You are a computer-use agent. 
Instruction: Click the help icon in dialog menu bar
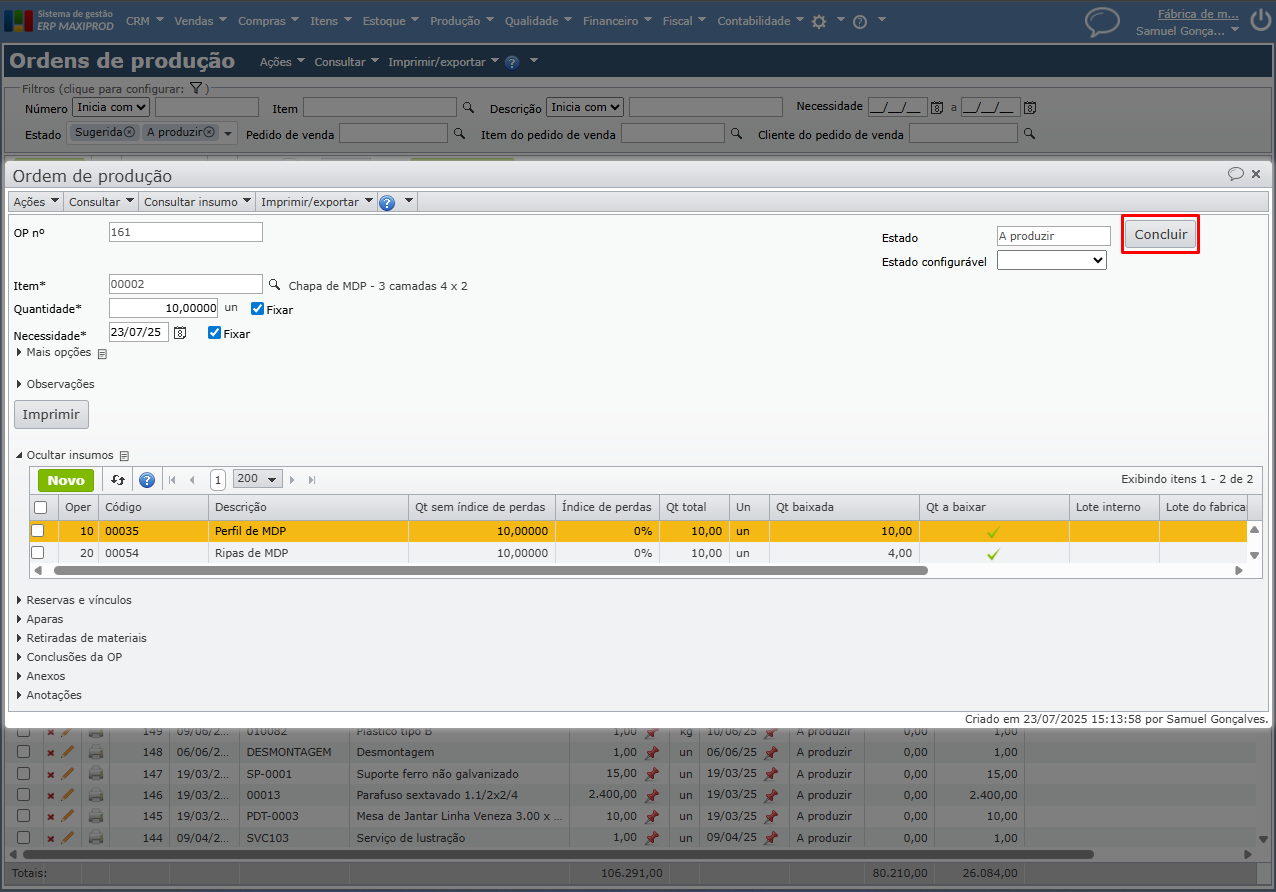387,202
